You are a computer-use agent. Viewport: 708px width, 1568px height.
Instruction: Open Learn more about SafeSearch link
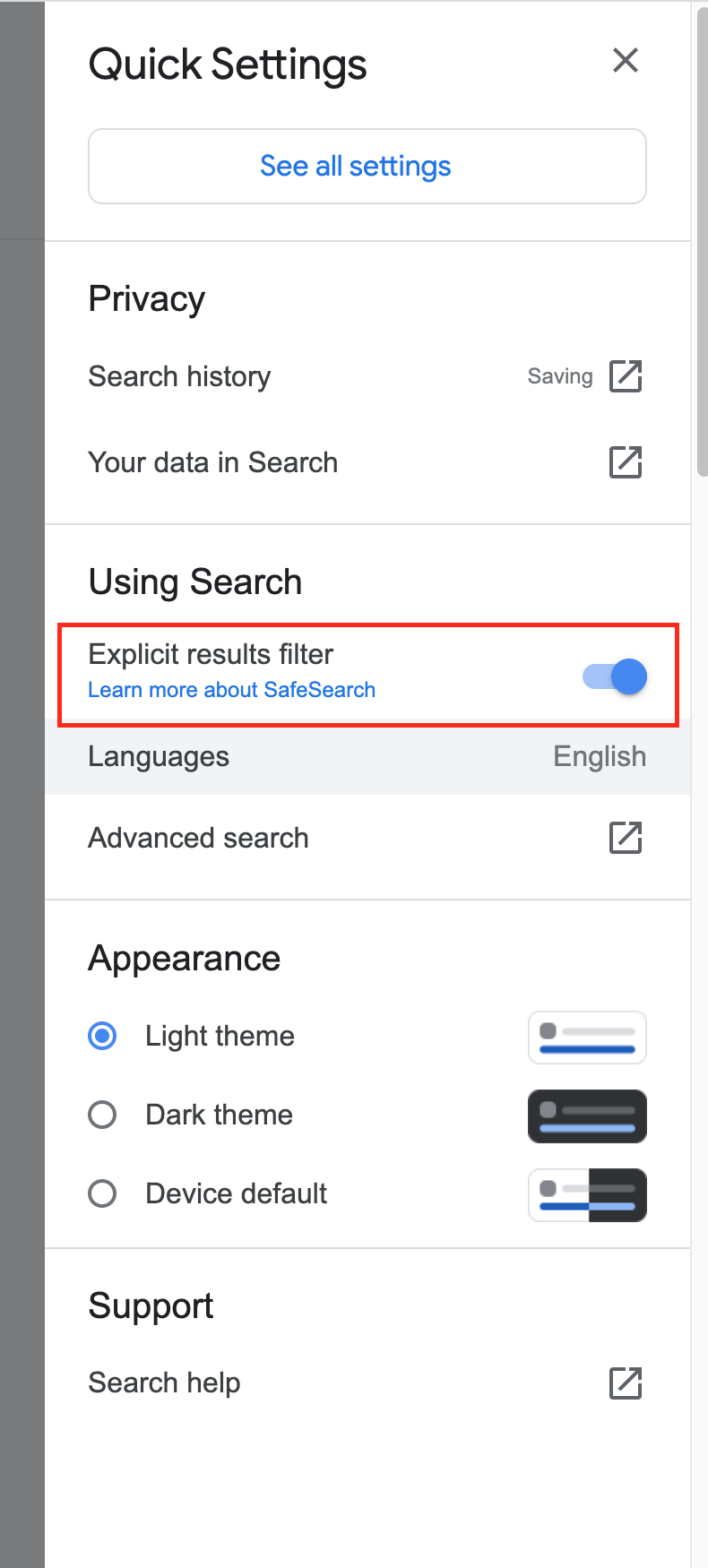[x=231, y=690]
